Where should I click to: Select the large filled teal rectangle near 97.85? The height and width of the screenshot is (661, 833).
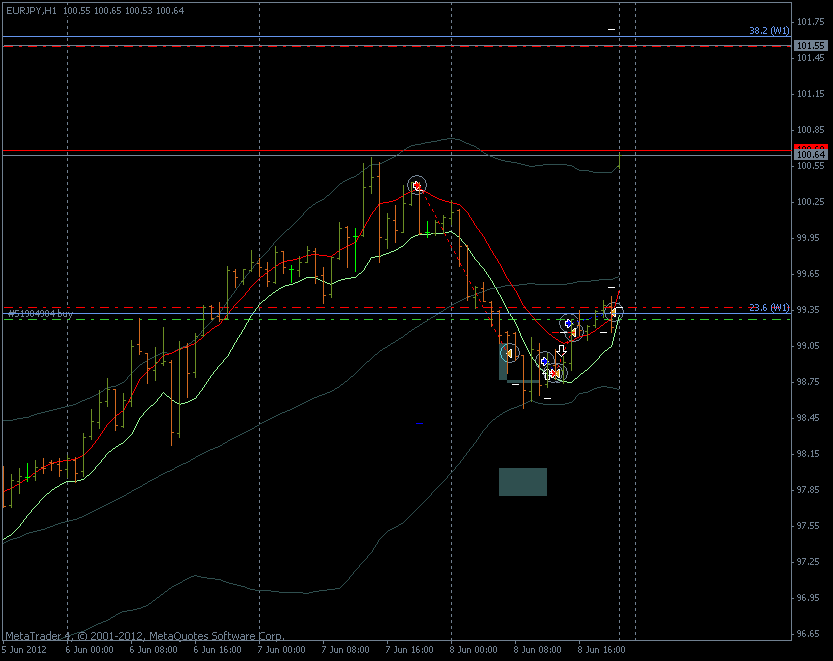click(523, 482)
